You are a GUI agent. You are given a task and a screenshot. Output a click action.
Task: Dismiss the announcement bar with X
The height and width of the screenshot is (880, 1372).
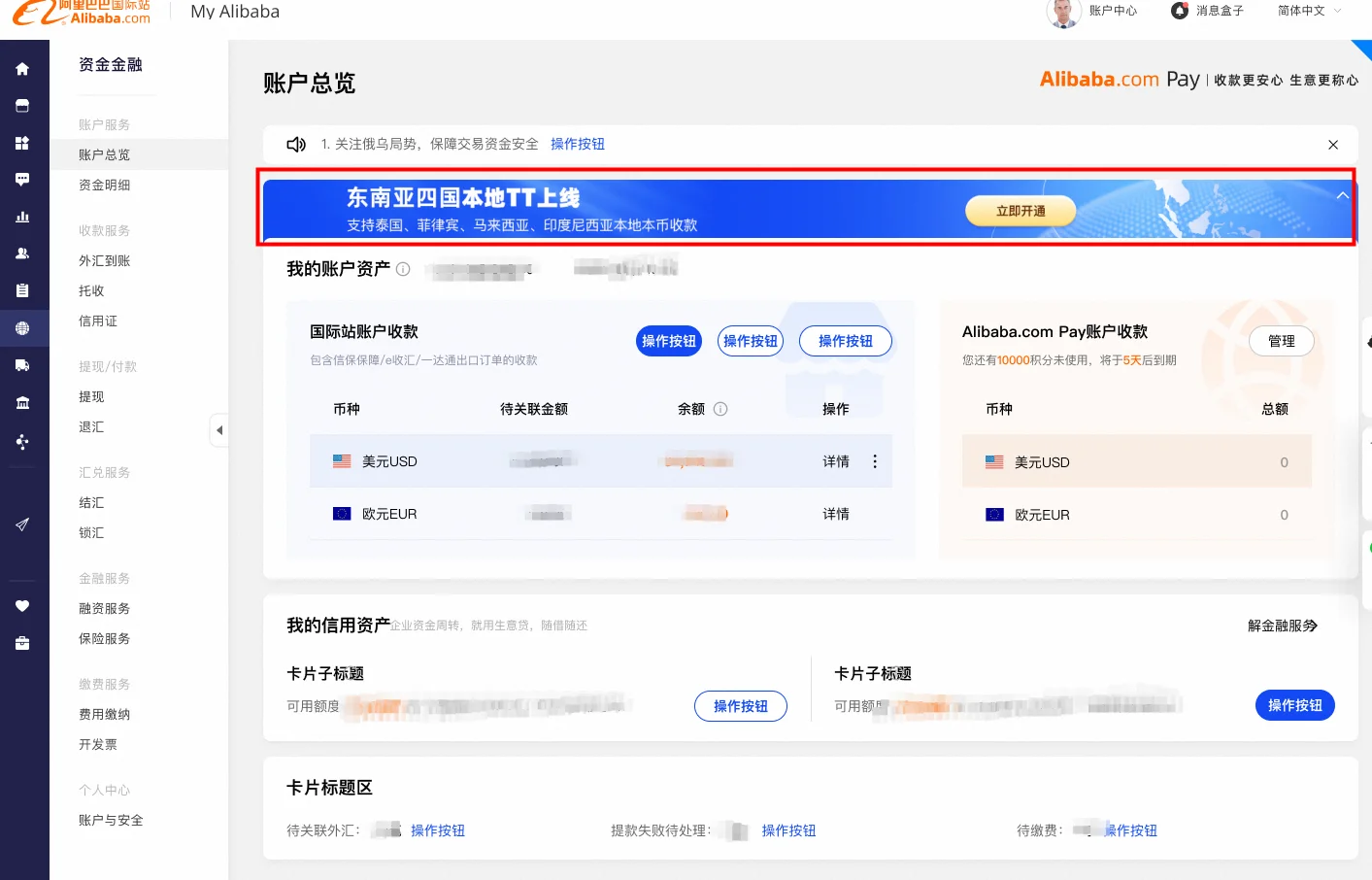(x=1333, y=145)
